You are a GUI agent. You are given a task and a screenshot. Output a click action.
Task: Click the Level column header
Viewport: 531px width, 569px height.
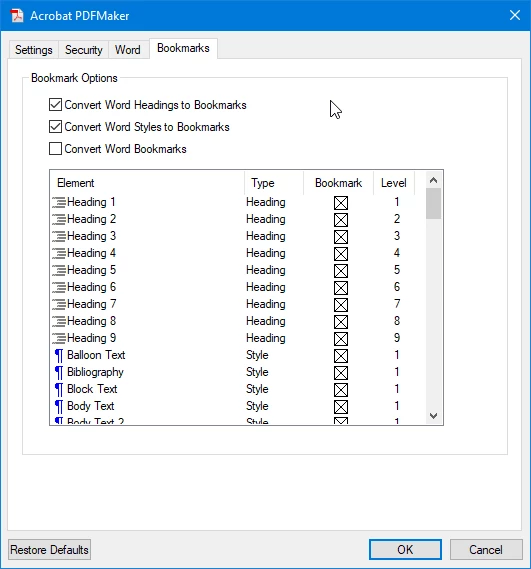pyautogui.click(x=394, y=183)
